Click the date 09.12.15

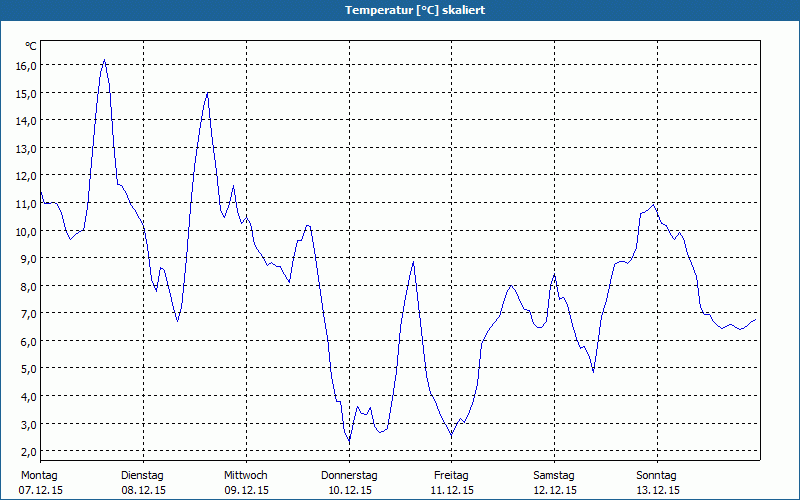[x=246, y=490]
